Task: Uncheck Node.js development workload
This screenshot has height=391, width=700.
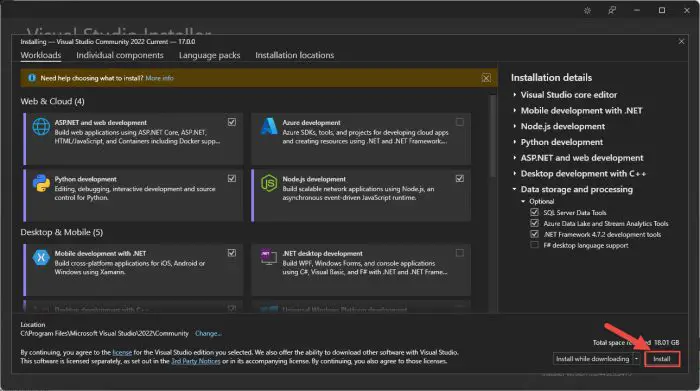Action: pyautogui.click(x=459, y=179)
